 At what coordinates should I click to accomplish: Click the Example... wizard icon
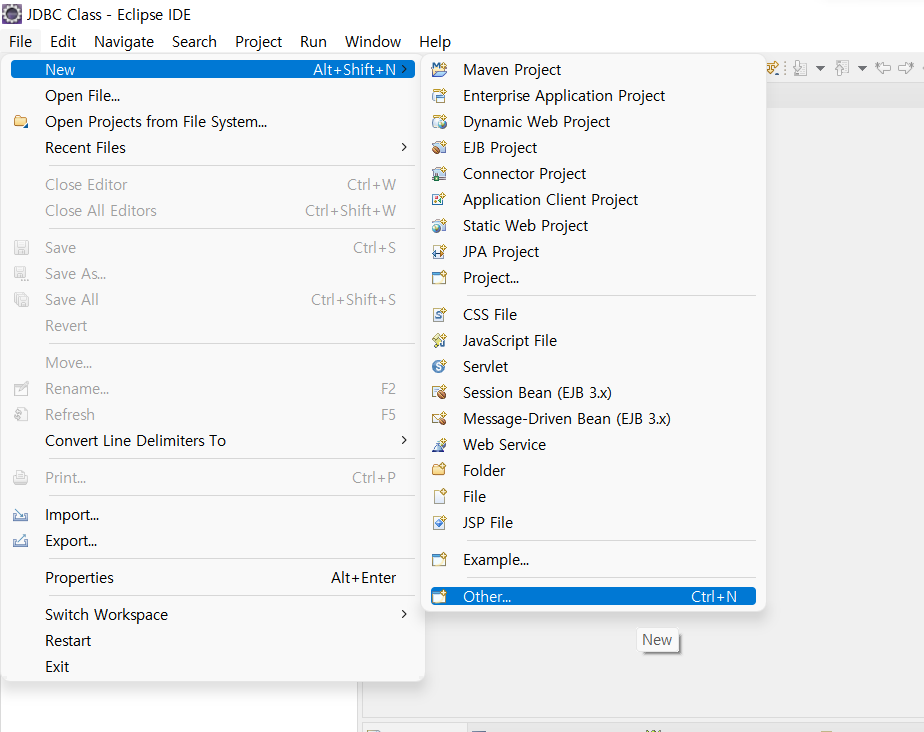point(439,559)
